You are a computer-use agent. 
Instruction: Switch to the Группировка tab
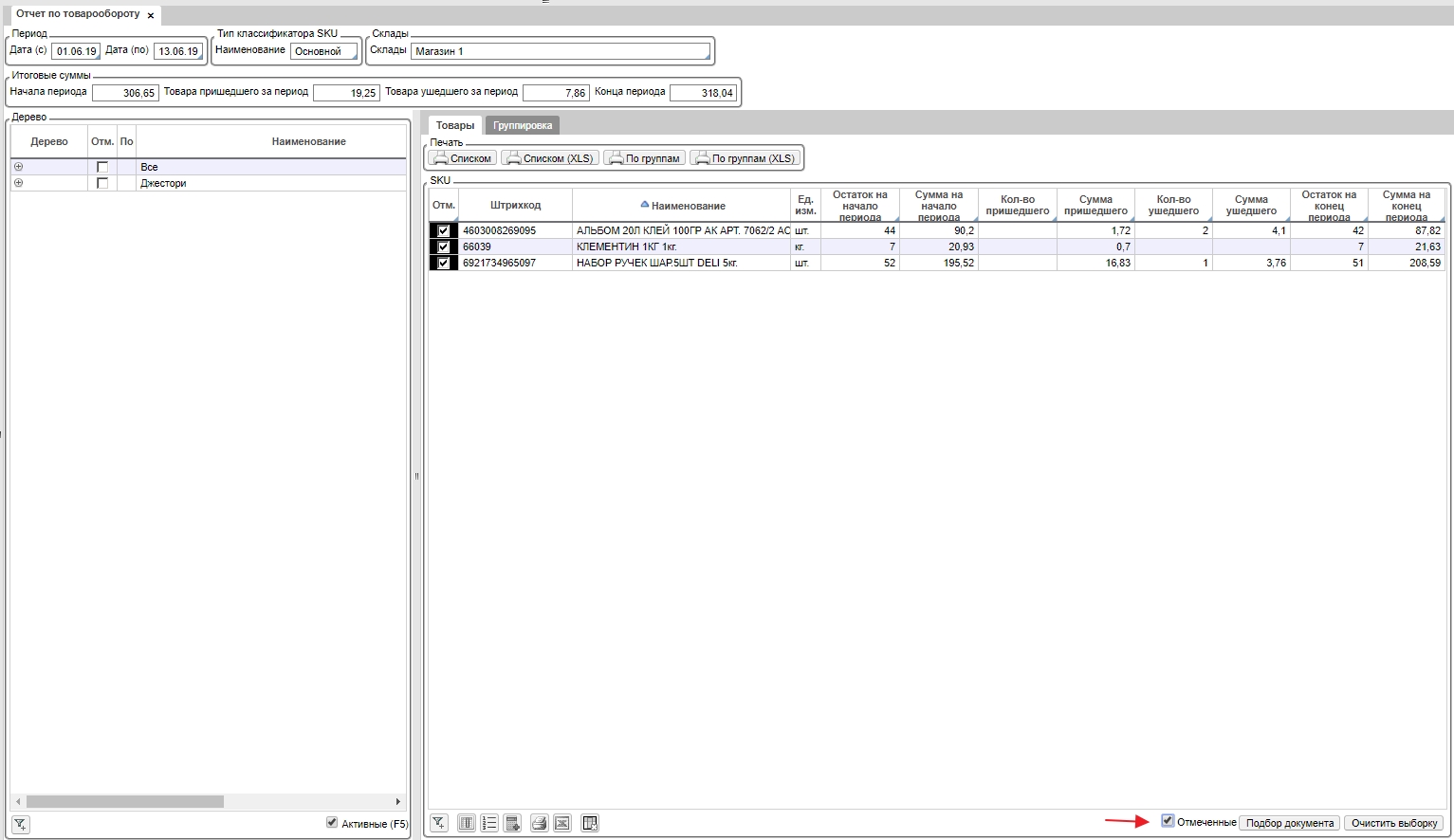(x=522, y=125)
